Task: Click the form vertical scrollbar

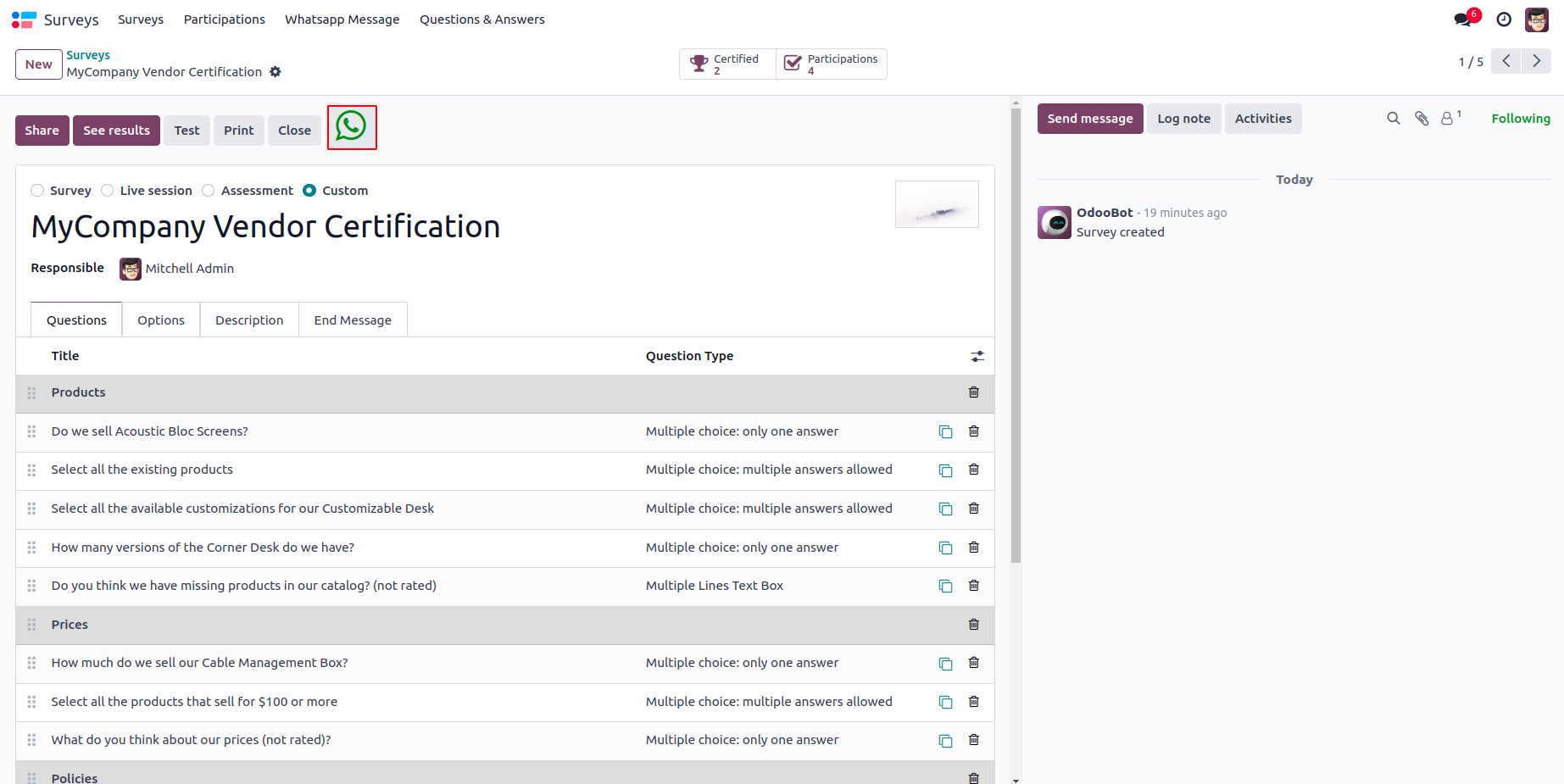Action: pyautogui.click(x=1016, y=339)
